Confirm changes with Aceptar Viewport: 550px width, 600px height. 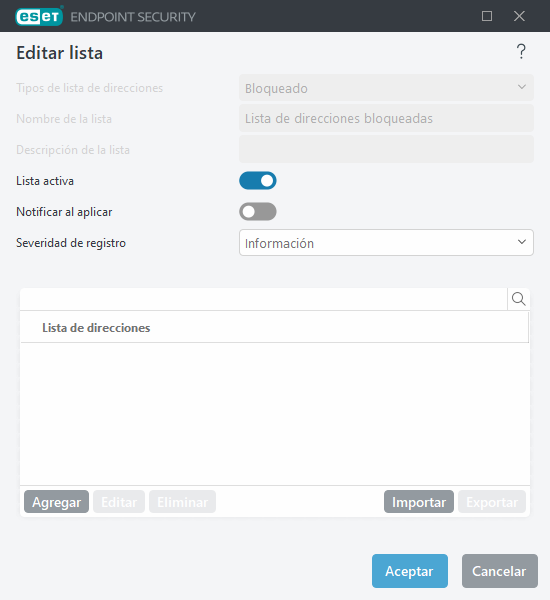(x=410, y=571)
